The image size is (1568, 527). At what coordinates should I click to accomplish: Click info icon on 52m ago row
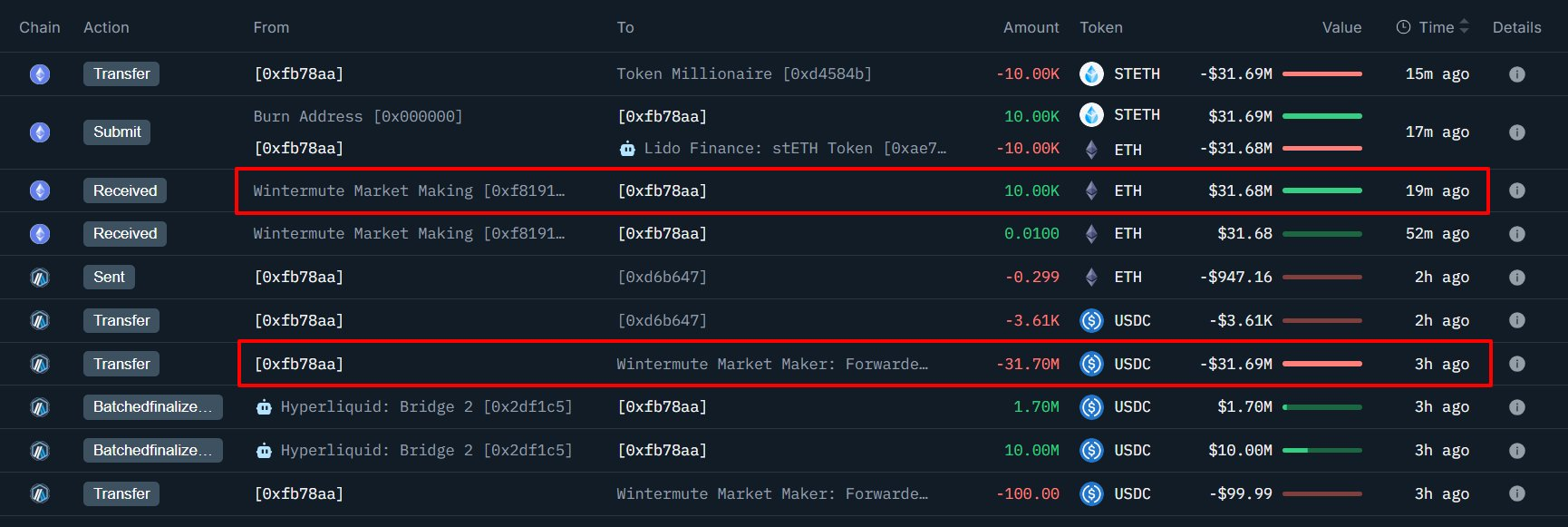pyautogui.click(x=1516, y=234)
